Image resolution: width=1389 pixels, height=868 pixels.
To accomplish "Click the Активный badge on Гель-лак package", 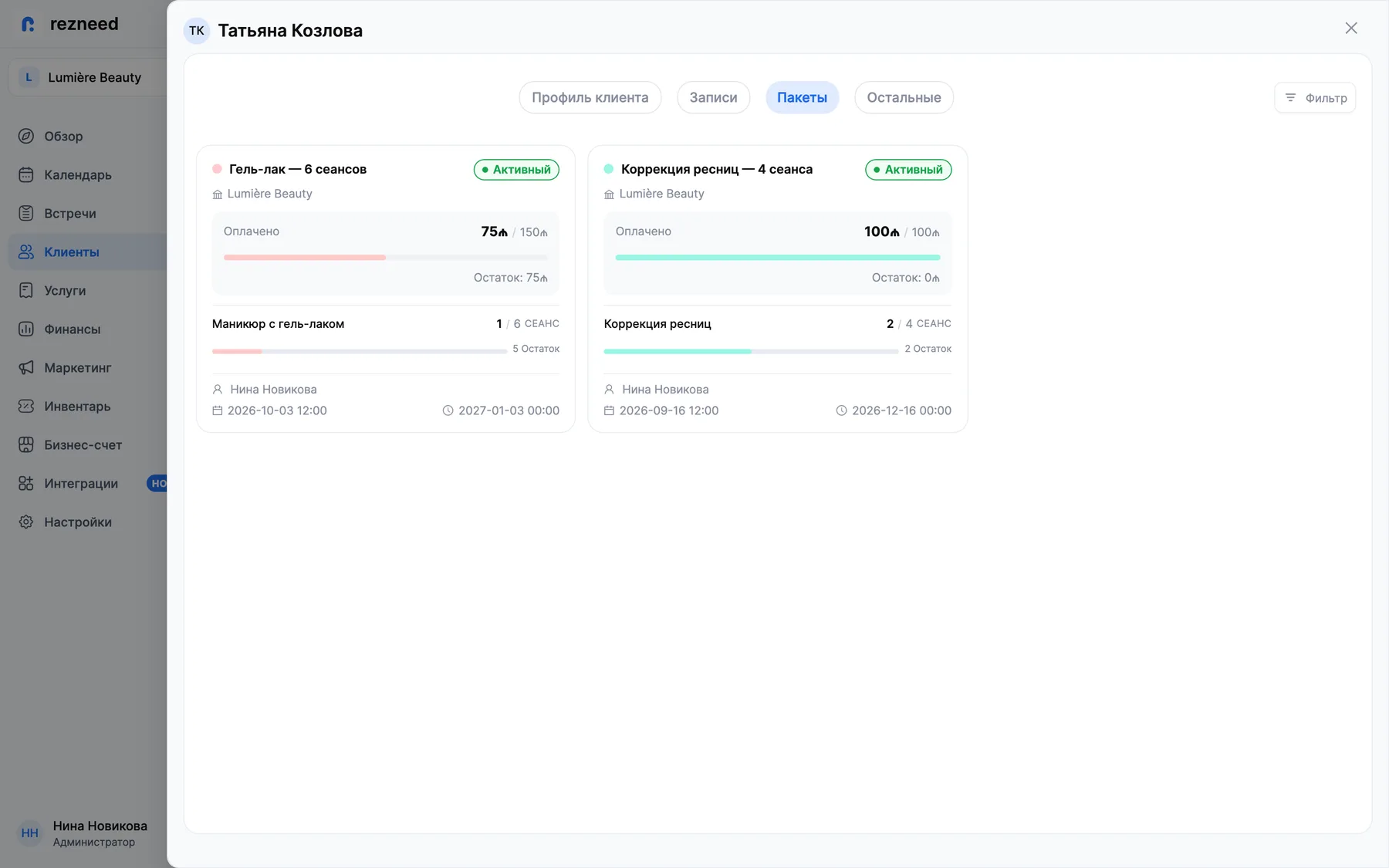I will (516, 170).
